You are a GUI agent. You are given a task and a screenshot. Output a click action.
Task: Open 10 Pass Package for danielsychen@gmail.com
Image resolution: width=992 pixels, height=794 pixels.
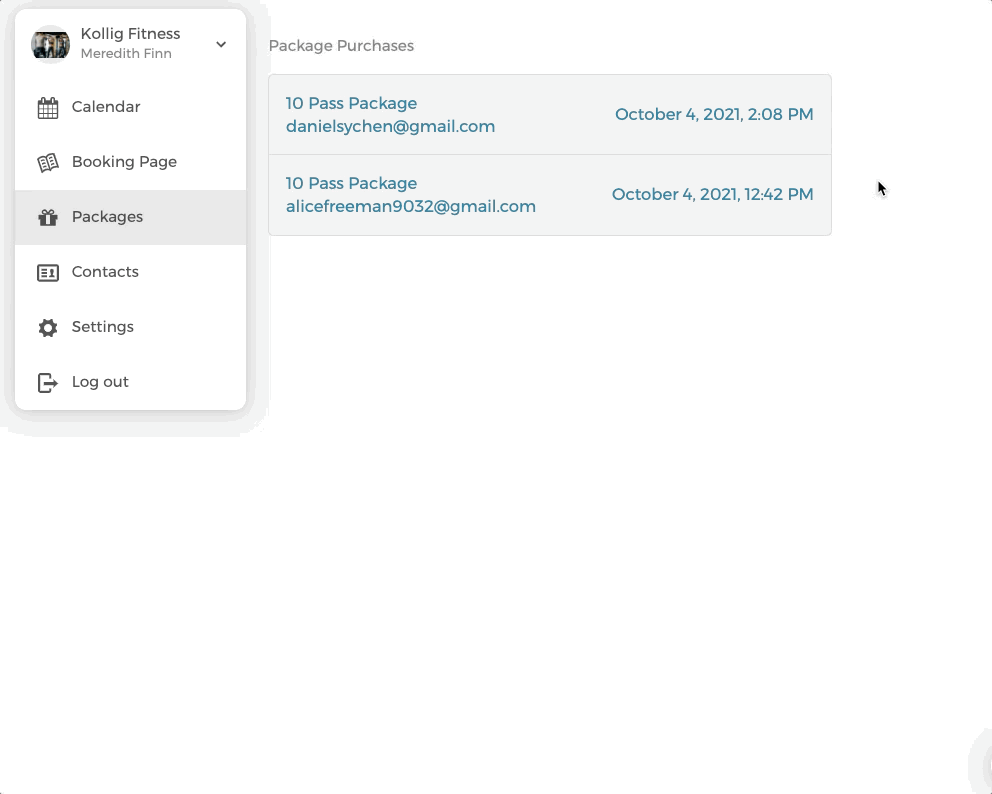pos(550,115)
